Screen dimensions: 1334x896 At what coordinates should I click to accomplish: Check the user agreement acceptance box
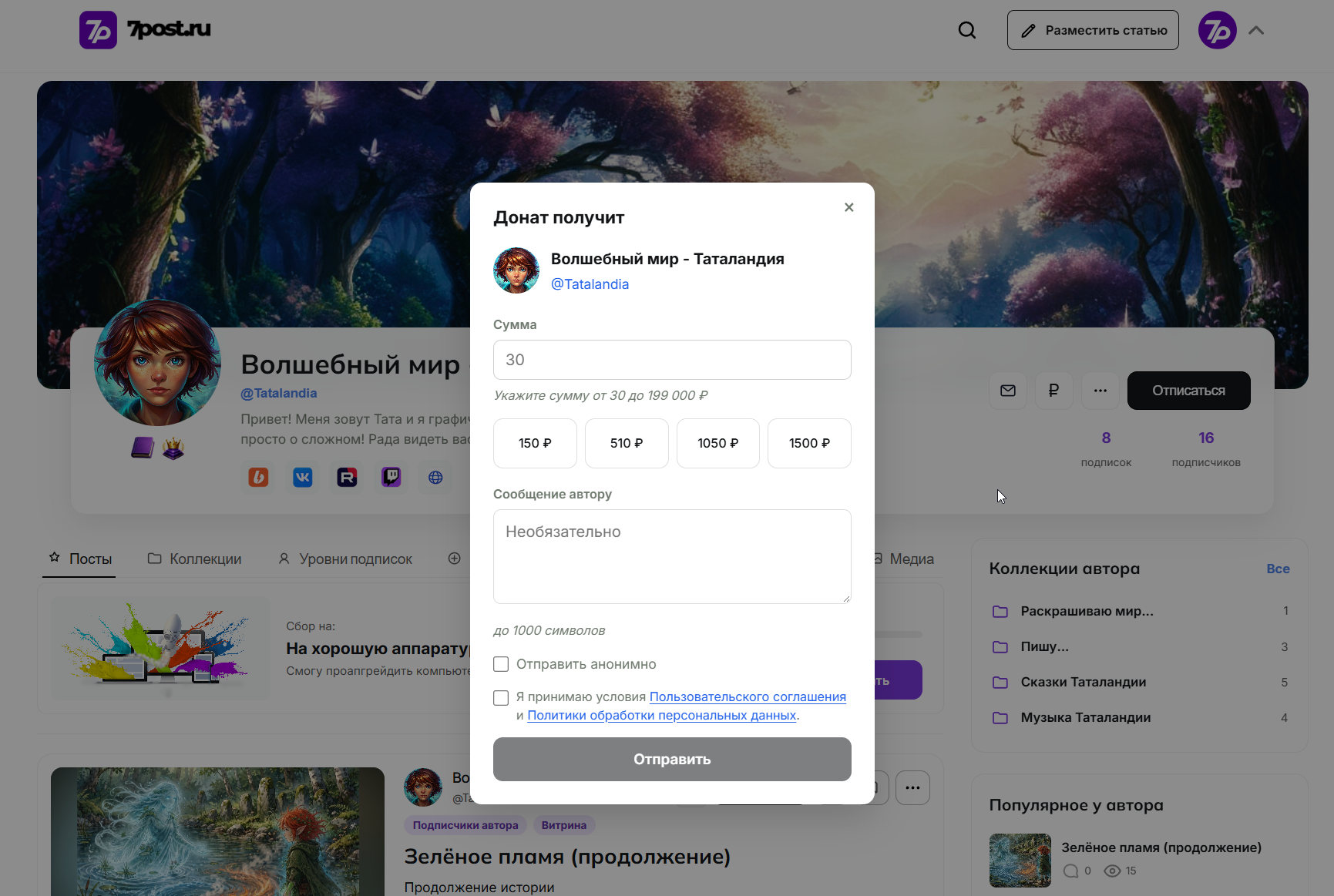click(x=501, y=698)
